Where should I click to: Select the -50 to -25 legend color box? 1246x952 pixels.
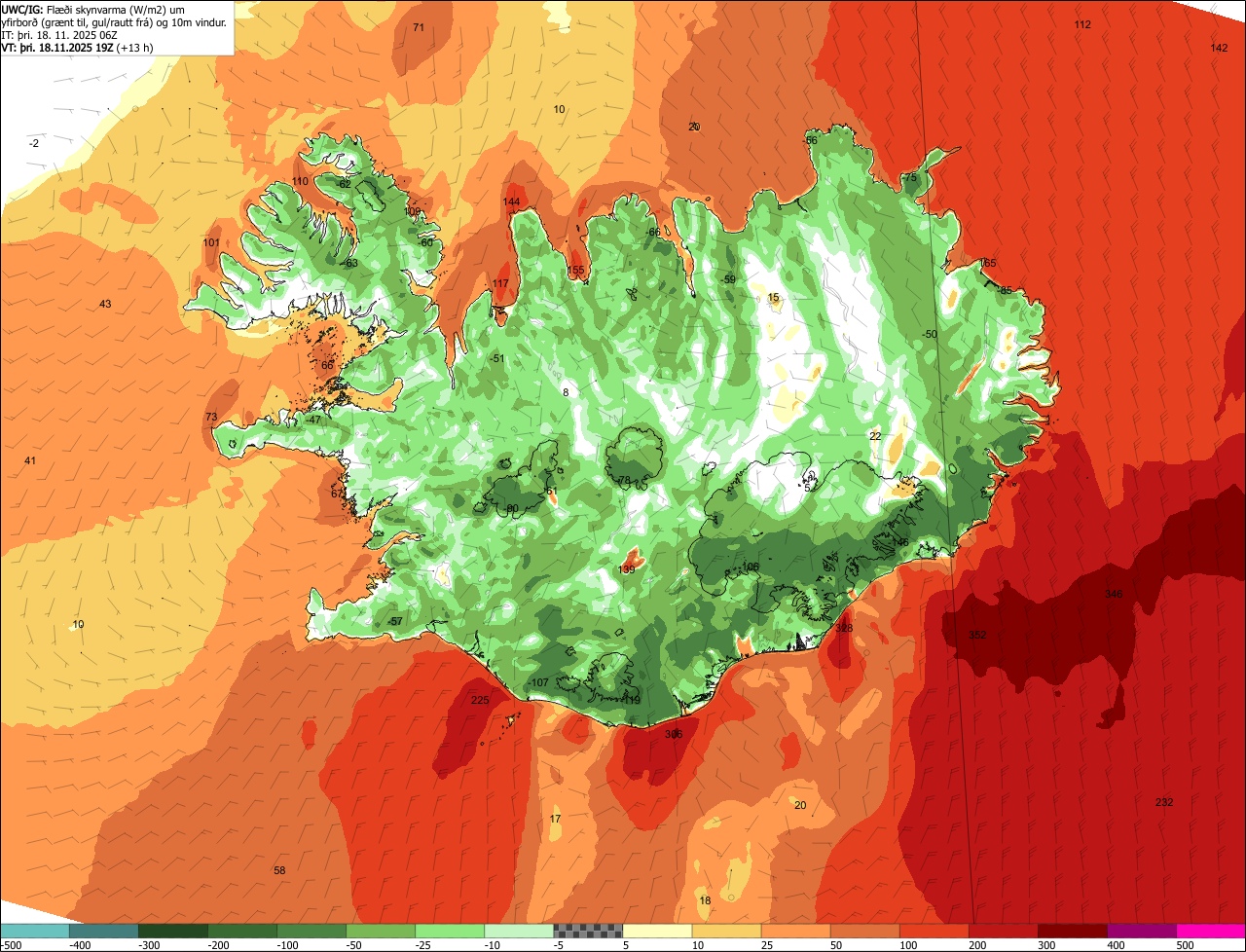pyautogui.click(x=380, y=931)
